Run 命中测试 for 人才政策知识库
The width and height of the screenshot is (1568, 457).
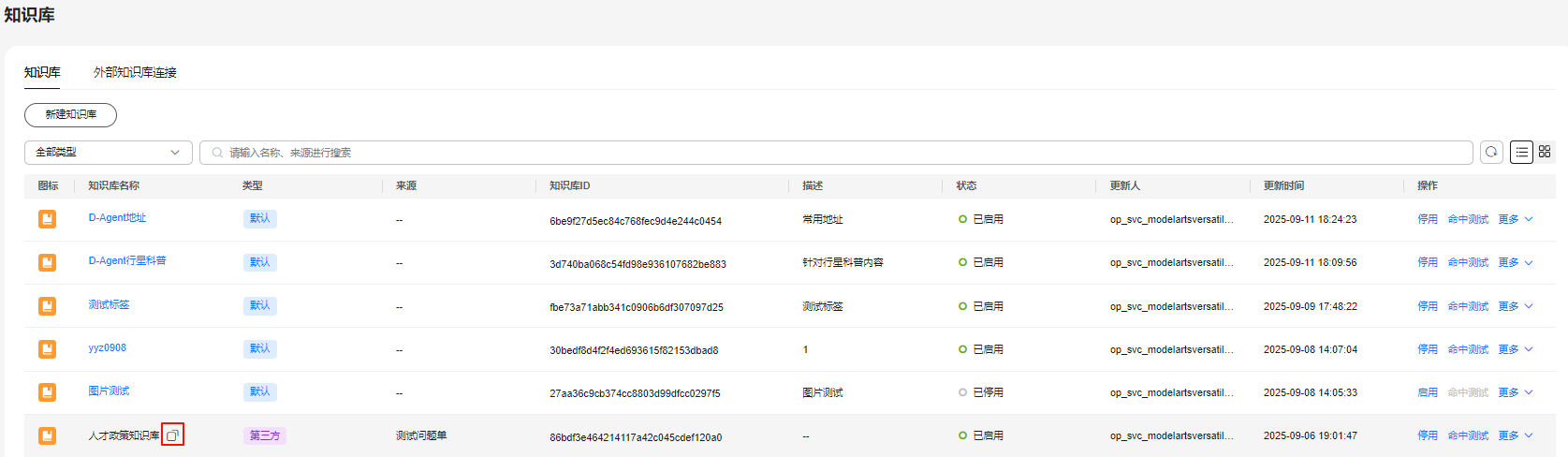tap(1467, 435)
